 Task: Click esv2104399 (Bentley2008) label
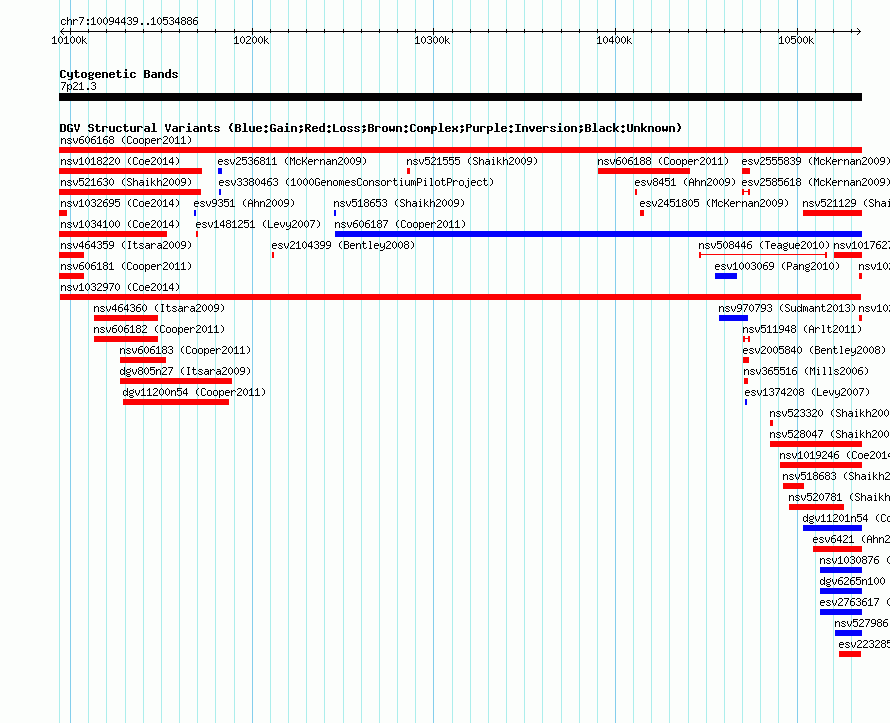click(x=343, y=245)
